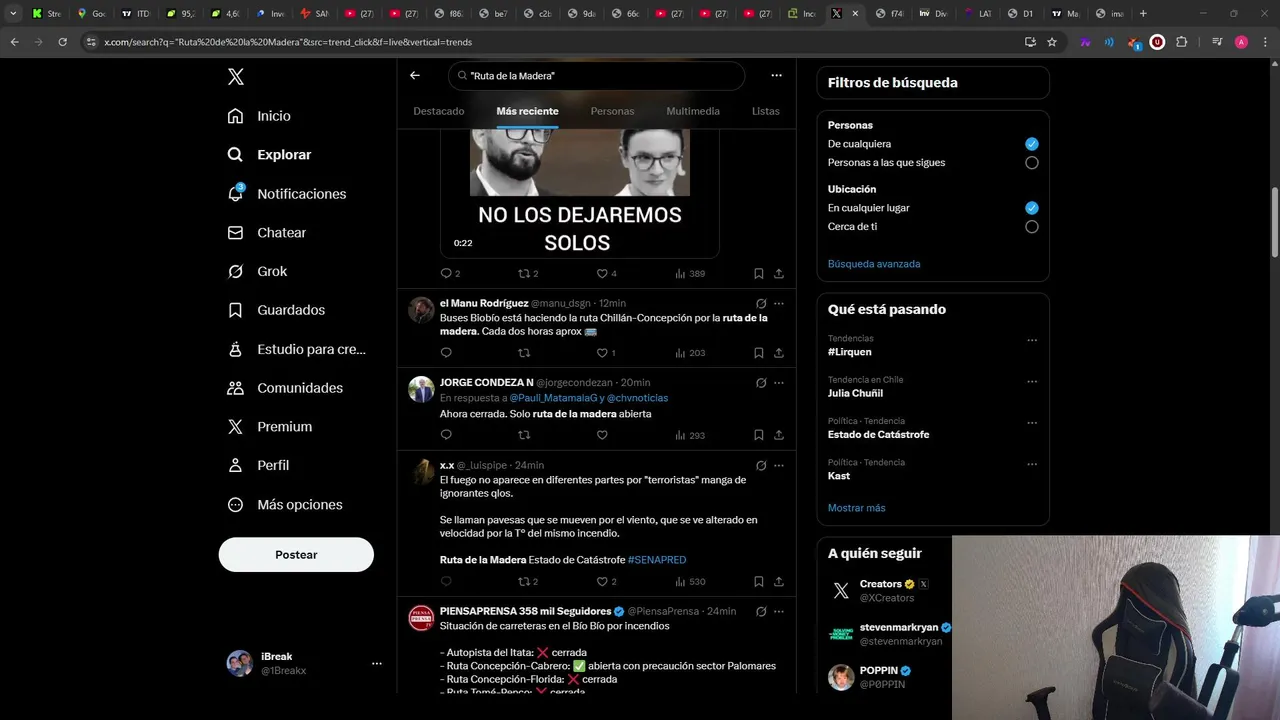Open Comunidades in the sidebar

click(285, 388)
